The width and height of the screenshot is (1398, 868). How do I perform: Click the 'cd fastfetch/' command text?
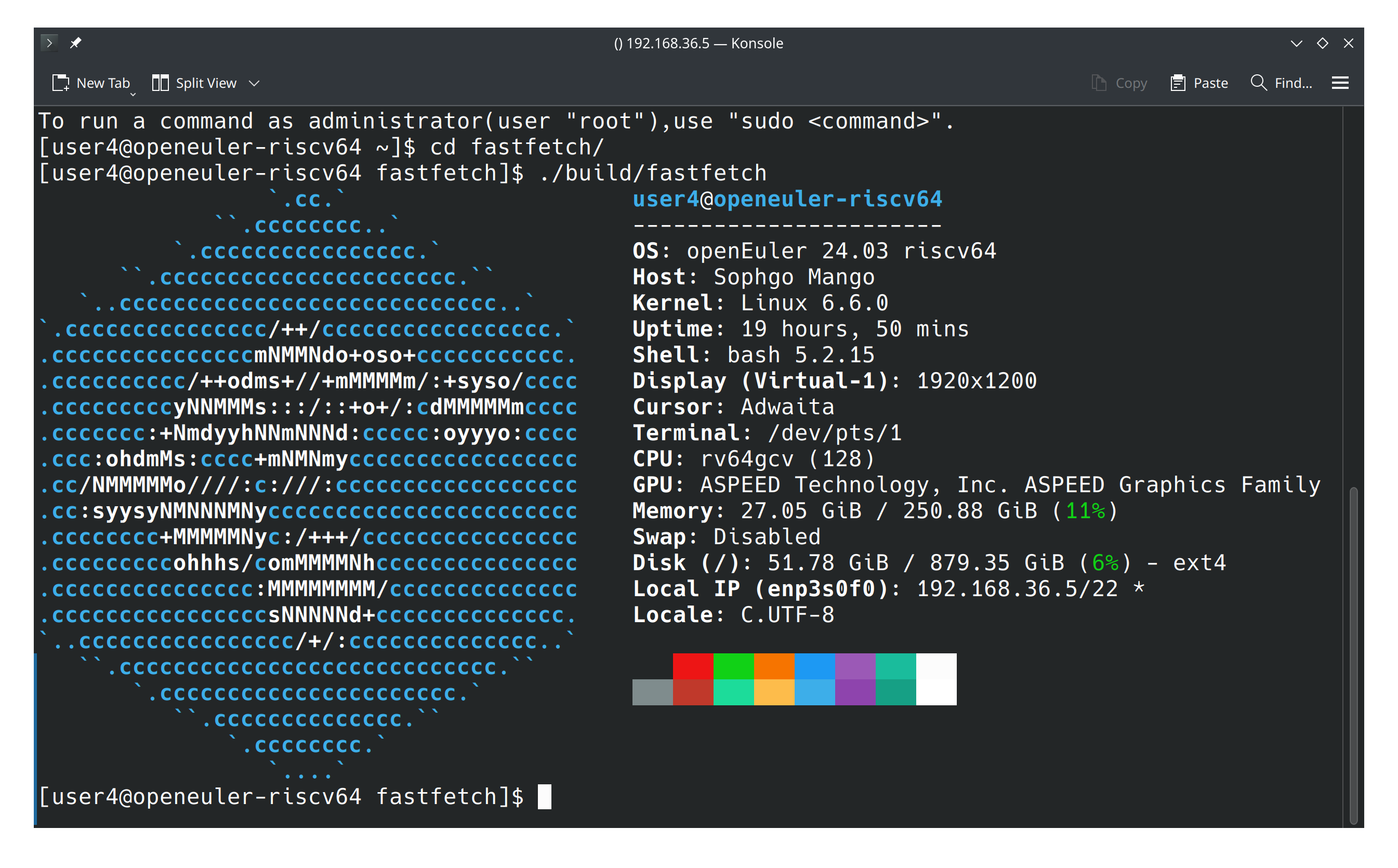point(517,147)
